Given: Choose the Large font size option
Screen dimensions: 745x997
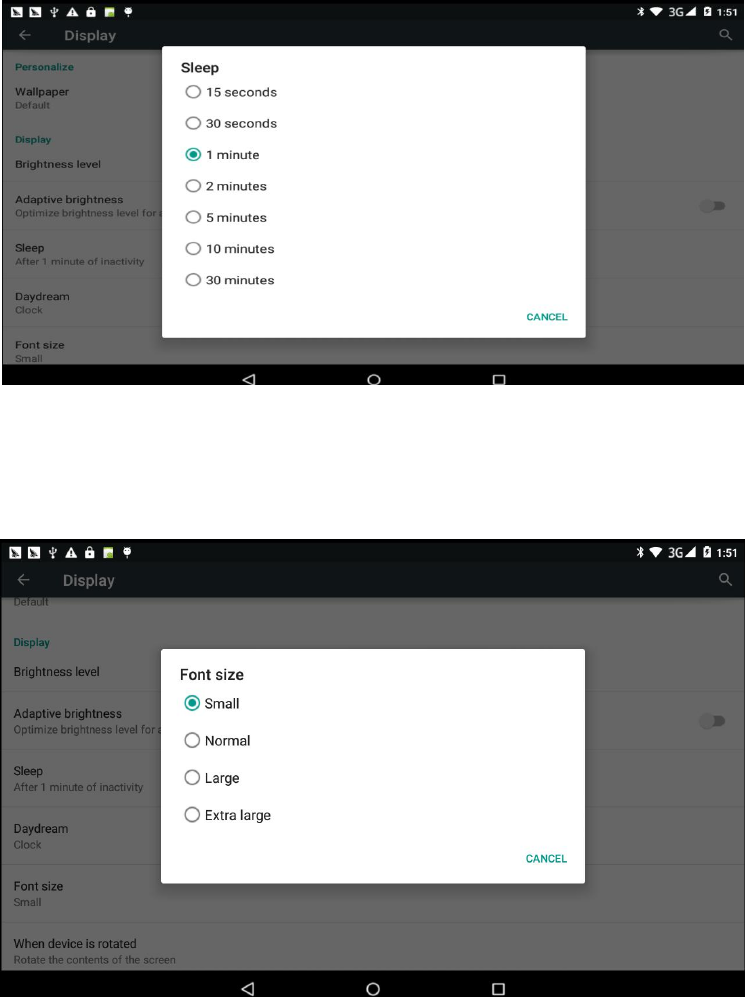Looking at the screenshot, I should pos(212,778).
